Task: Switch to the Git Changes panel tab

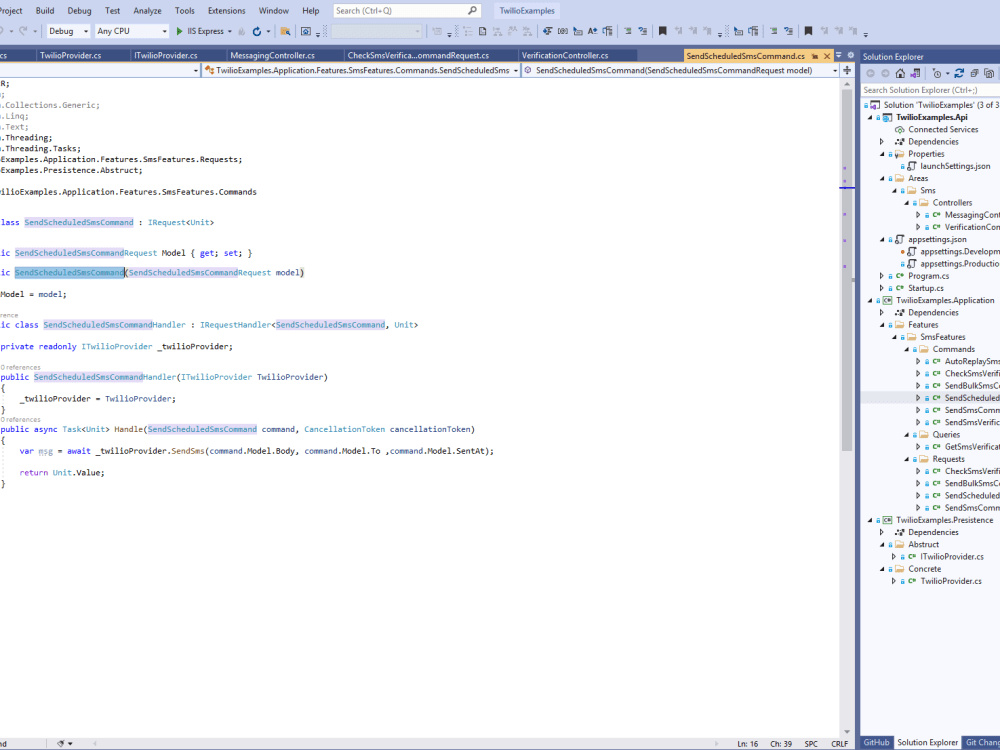Action: [x=981, y=742]
